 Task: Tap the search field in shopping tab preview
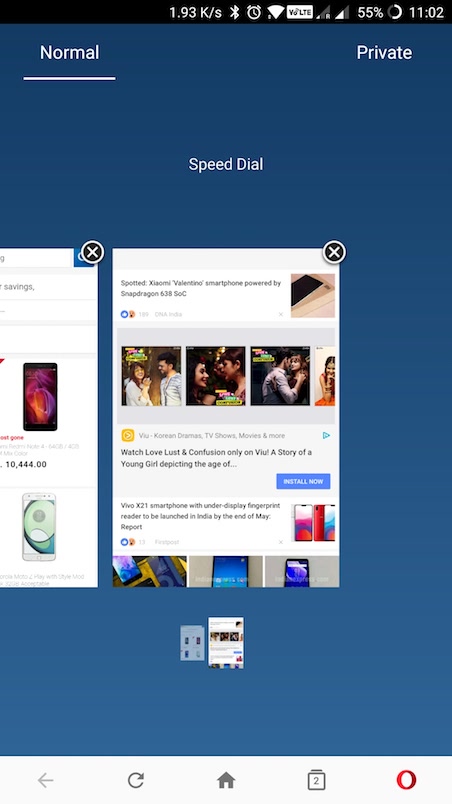tap(36, 258)
